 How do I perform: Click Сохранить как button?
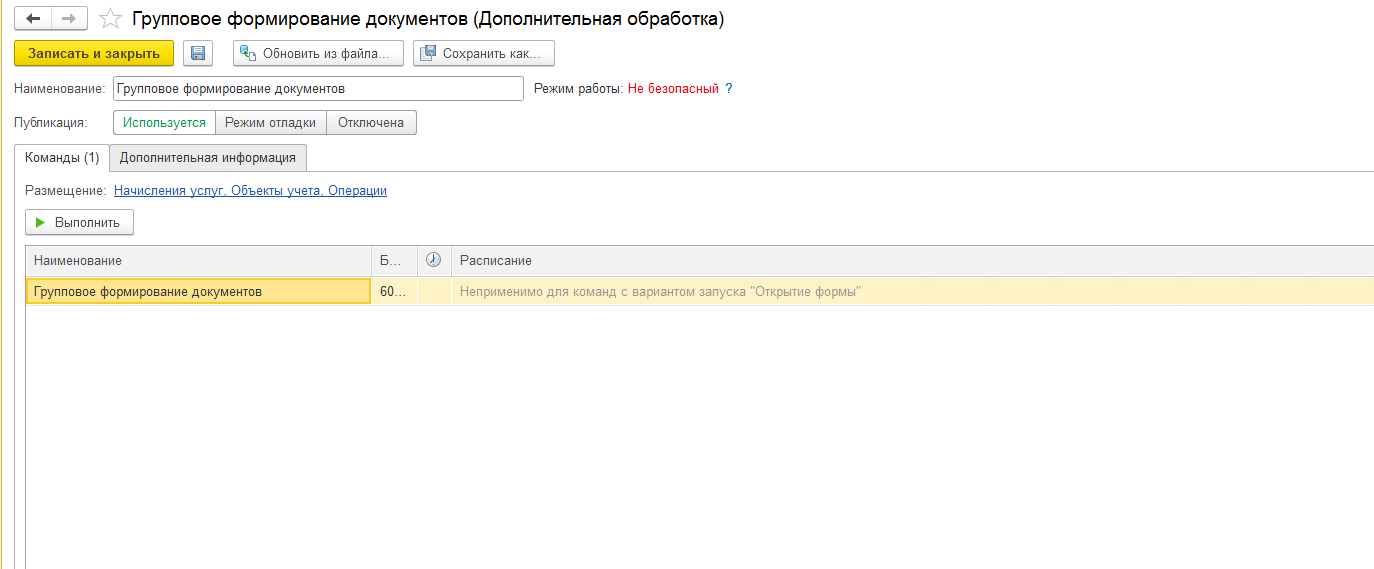click(x=484, y=53)
